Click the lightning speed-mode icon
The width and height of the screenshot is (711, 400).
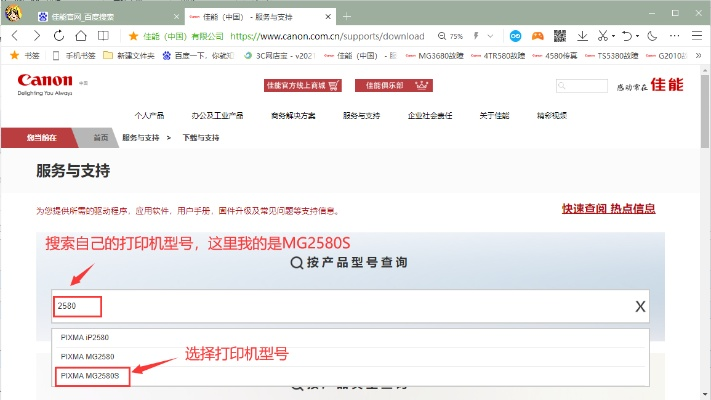click(x=476, y=36)
